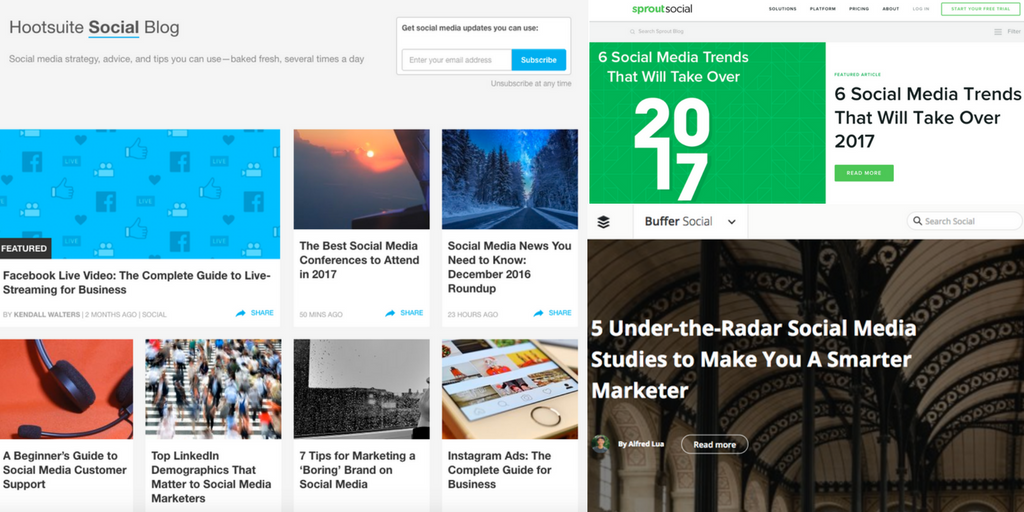Click the Social category link in byline
1024x512 pixels.
(x=154, y=315)
